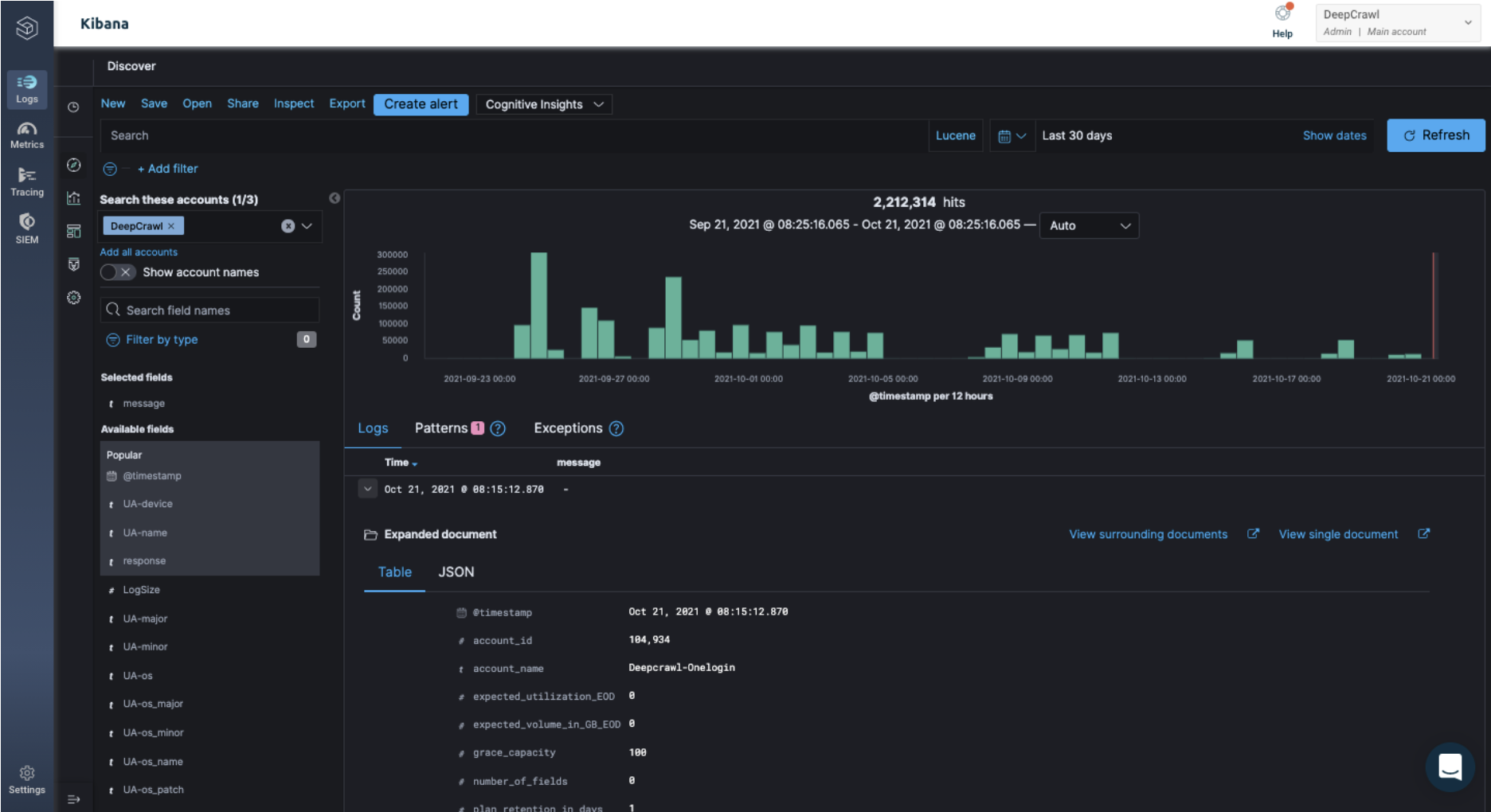Click the Refresh button

tap(1436, 135)
